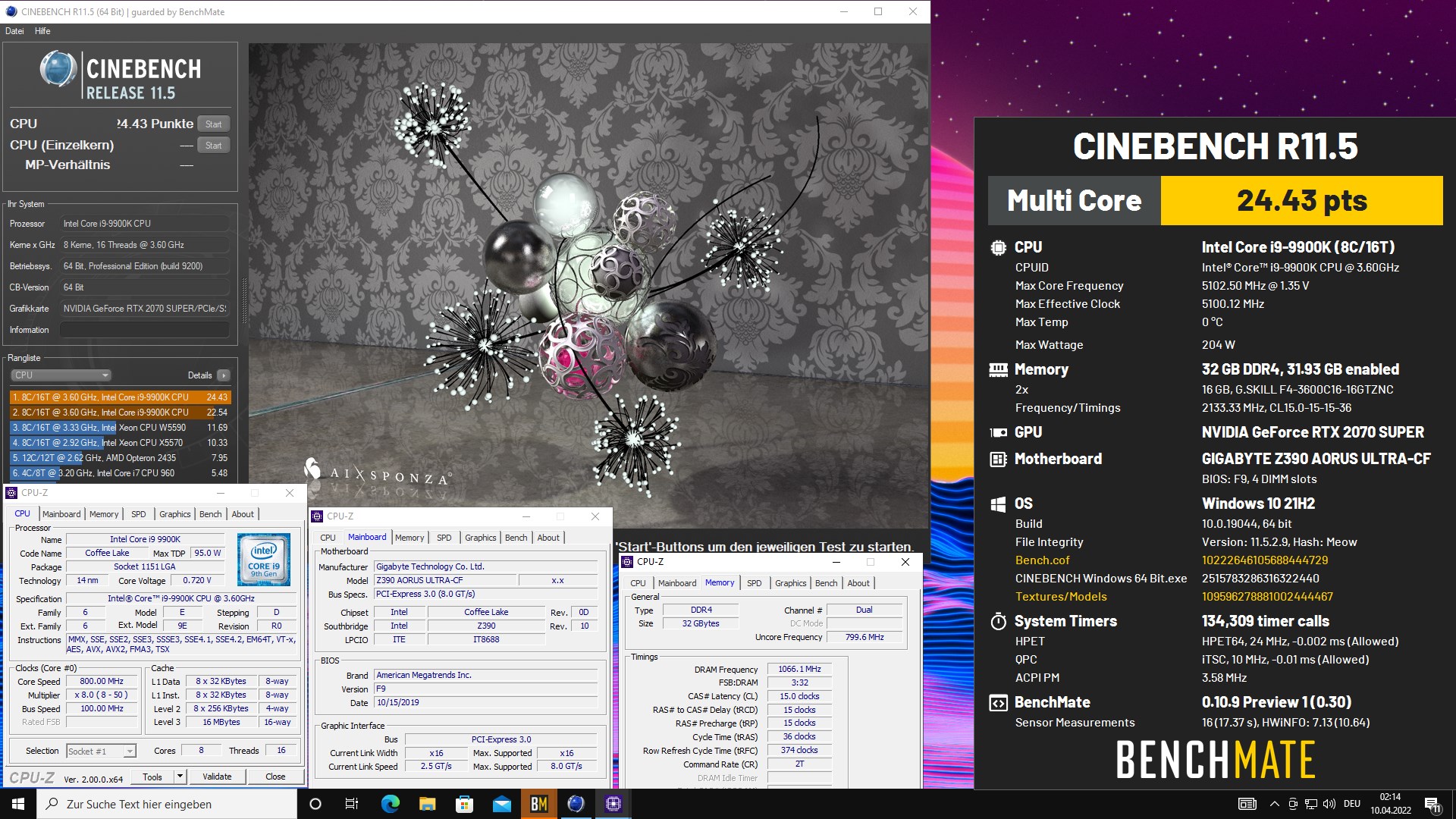Select the Xeon CPU W5590 ranking row
This screenshot has width=1456, height=819.
120,428
